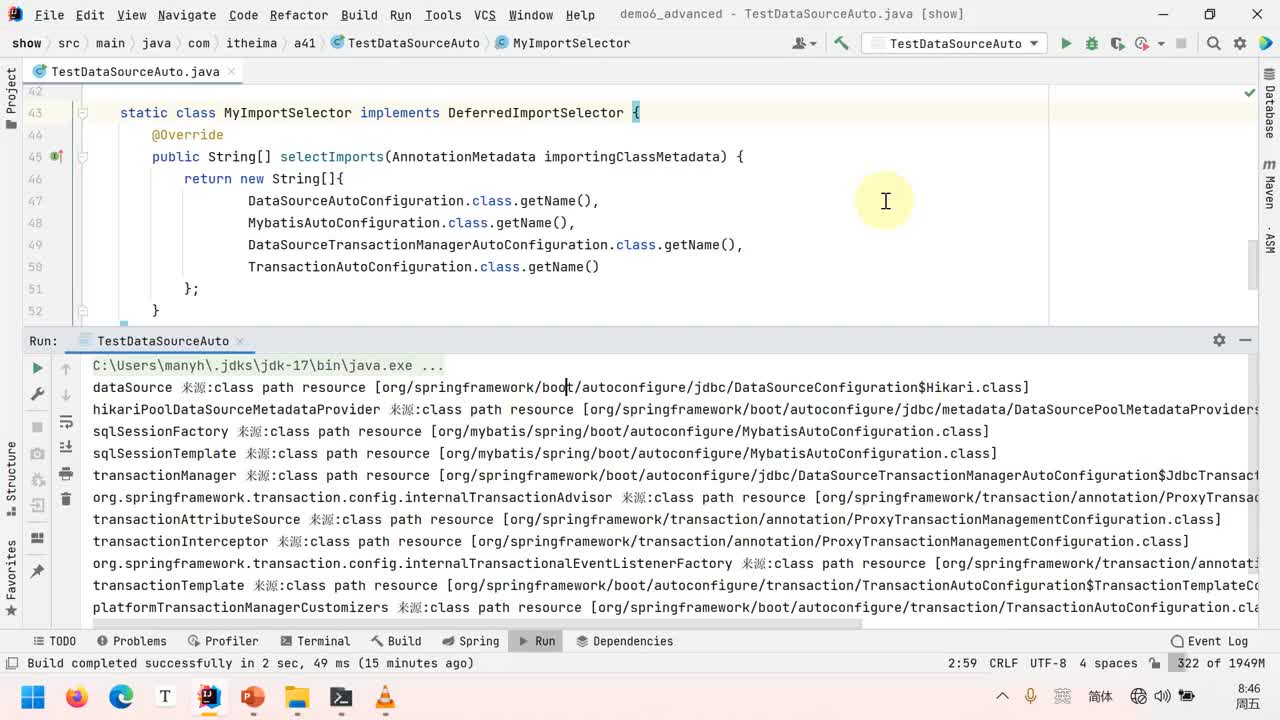Rerun program in Run panel
This screenshot has width=1280, height=720.
38,368
